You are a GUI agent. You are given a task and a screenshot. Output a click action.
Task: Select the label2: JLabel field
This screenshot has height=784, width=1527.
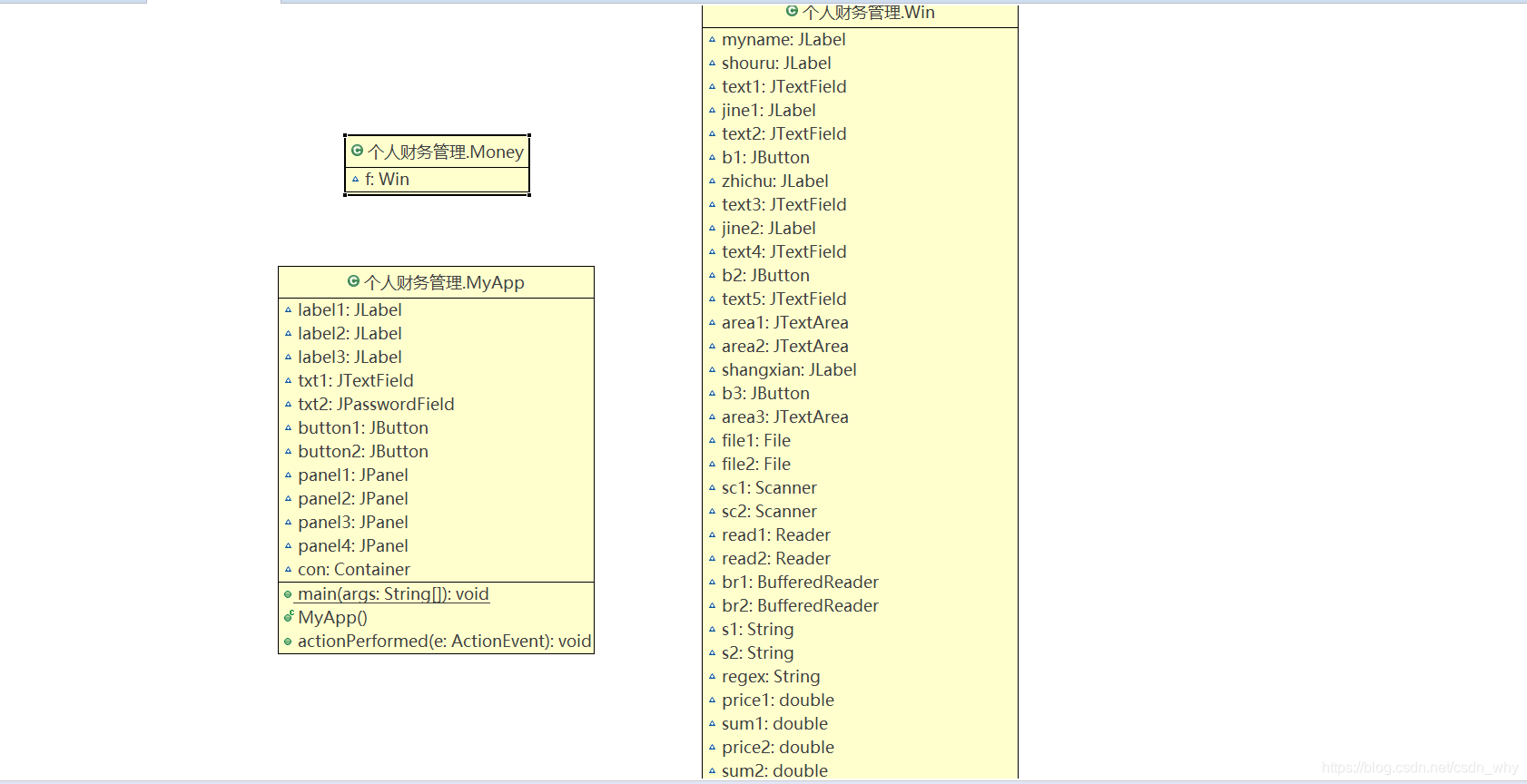coord(350,333)
